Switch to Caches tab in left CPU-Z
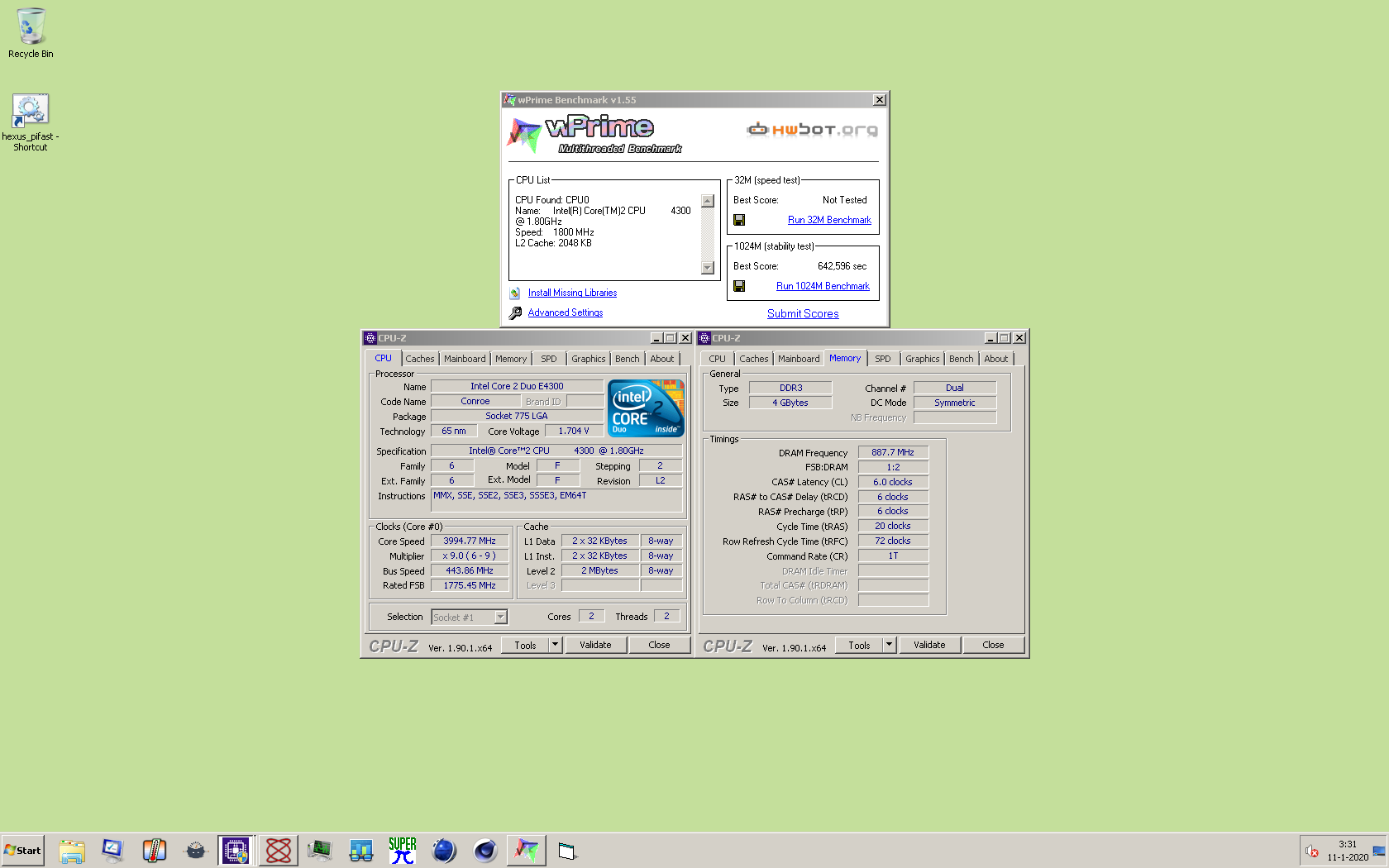This screenshot has width=1389, height=868. pyautogui.click(x=420, y=359)
